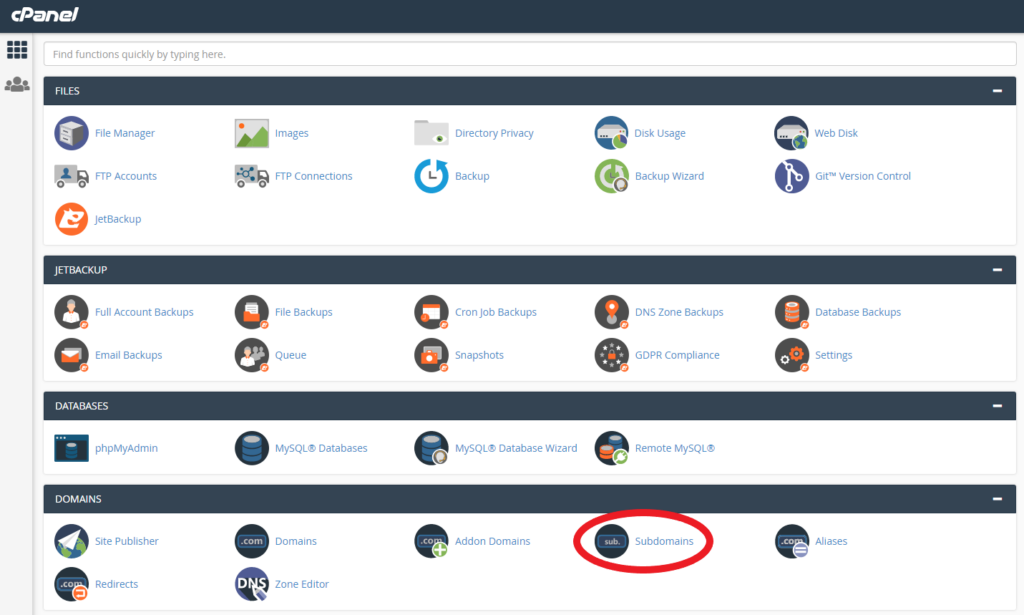Click the Disk Usage icon
Screen dimensions: 1024x615
pyautogui.click(x=611, y=133)
